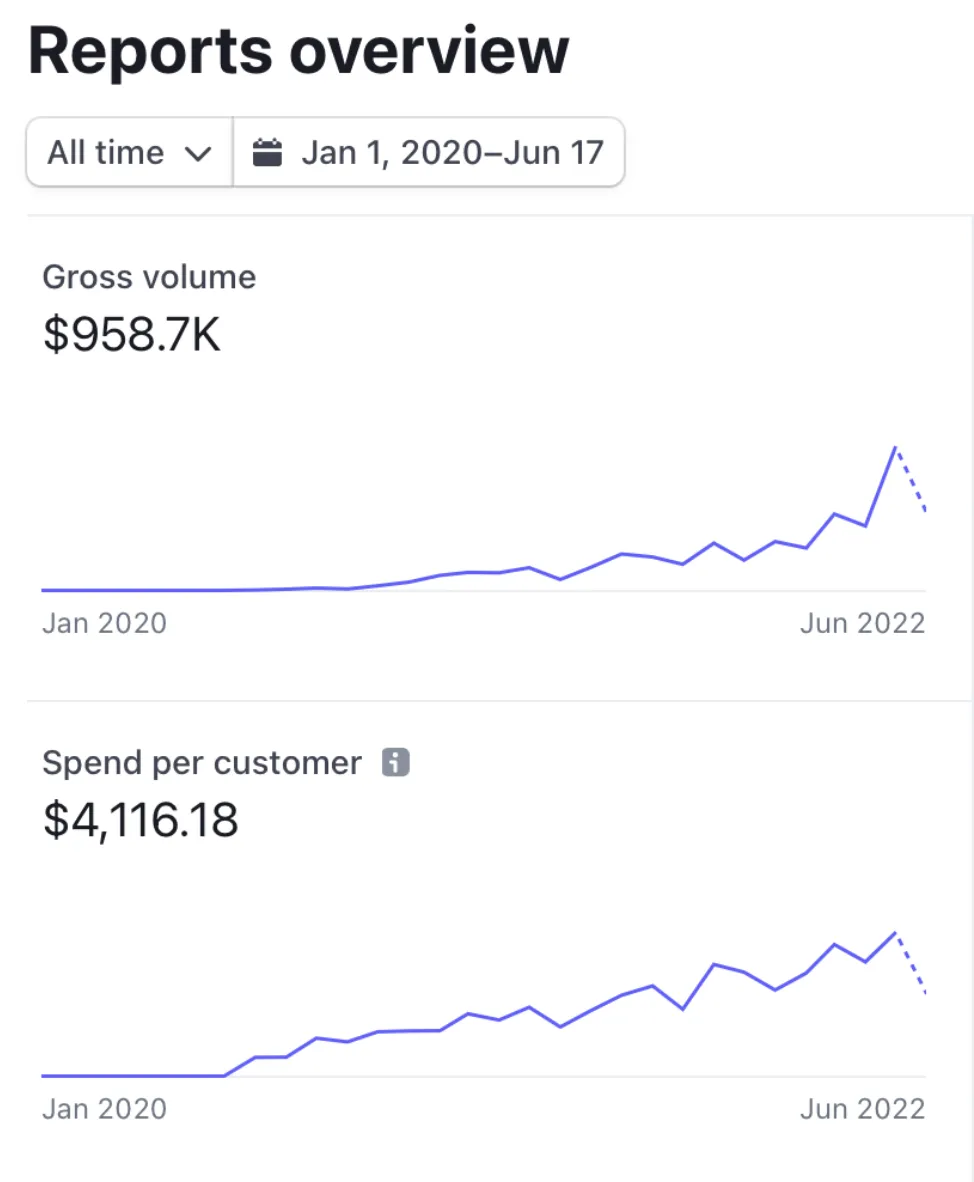
Task: Click the info icon next to Spend per customer
Action: [x=396, y=764]
